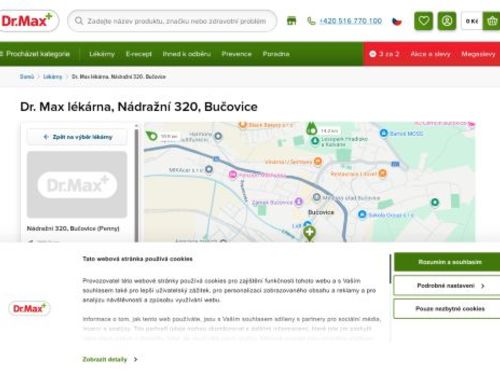Go to Lékárny breadcrumb link
Viewport: 500px width, 375px height.
[x=53, y=77]
